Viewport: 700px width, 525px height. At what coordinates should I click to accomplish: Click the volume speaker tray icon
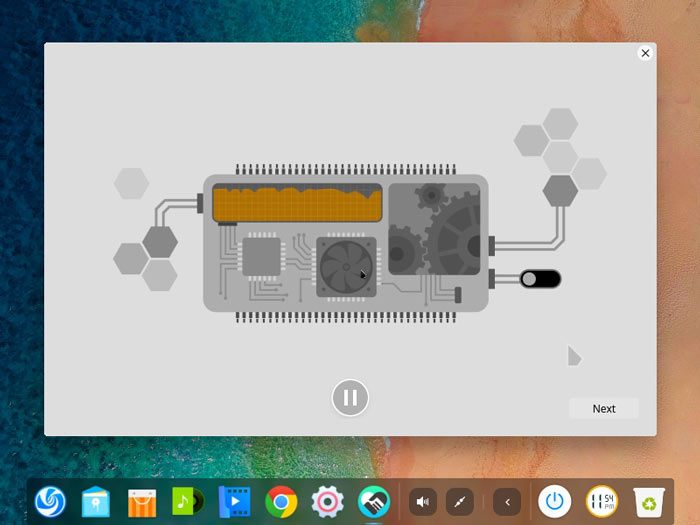tap(423, 502)
